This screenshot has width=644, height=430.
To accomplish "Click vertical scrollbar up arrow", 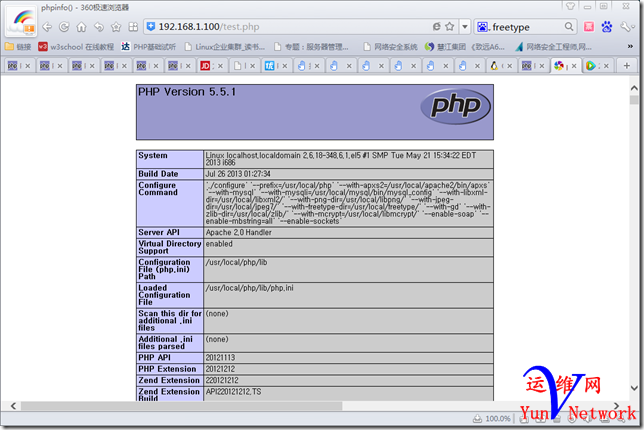I will click(634, 88).
